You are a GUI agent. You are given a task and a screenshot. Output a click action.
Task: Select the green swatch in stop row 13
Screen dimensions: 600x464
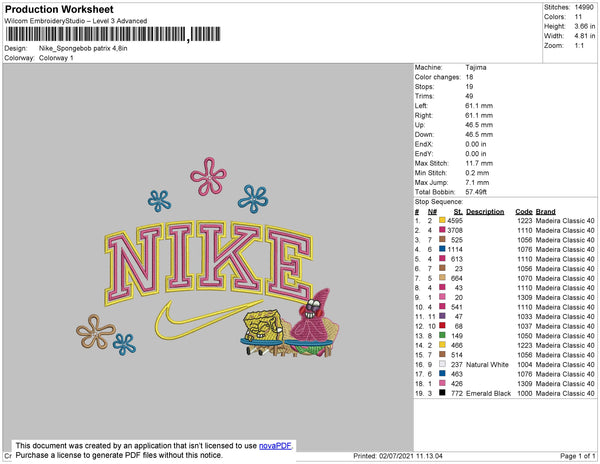[442, 335]
